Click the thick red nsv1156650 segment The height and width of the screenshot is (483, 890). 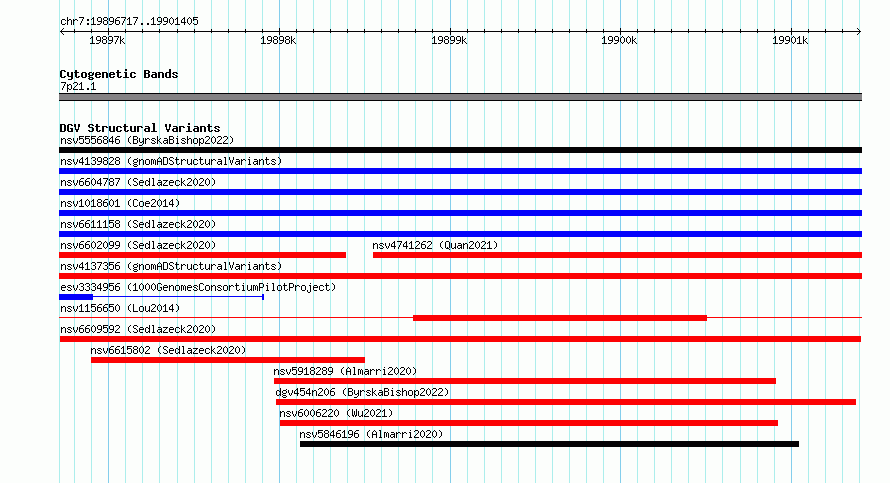tap(560, 318)
